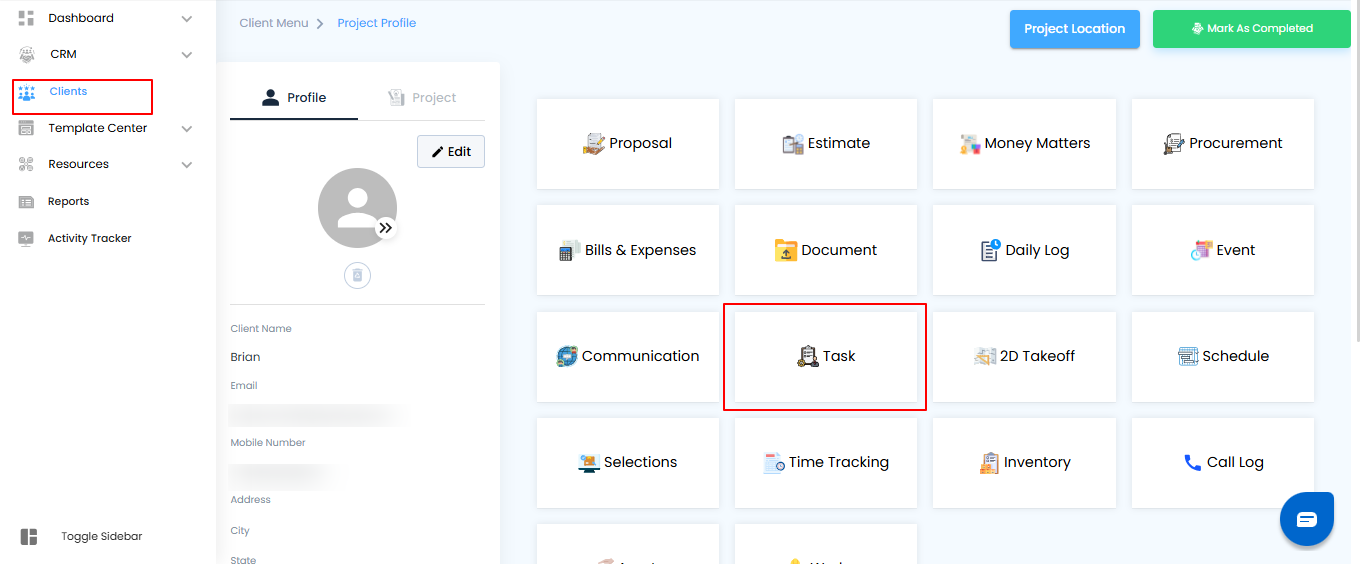Switch to the Project tab
1365x564 pixels.
coord(421,97)
